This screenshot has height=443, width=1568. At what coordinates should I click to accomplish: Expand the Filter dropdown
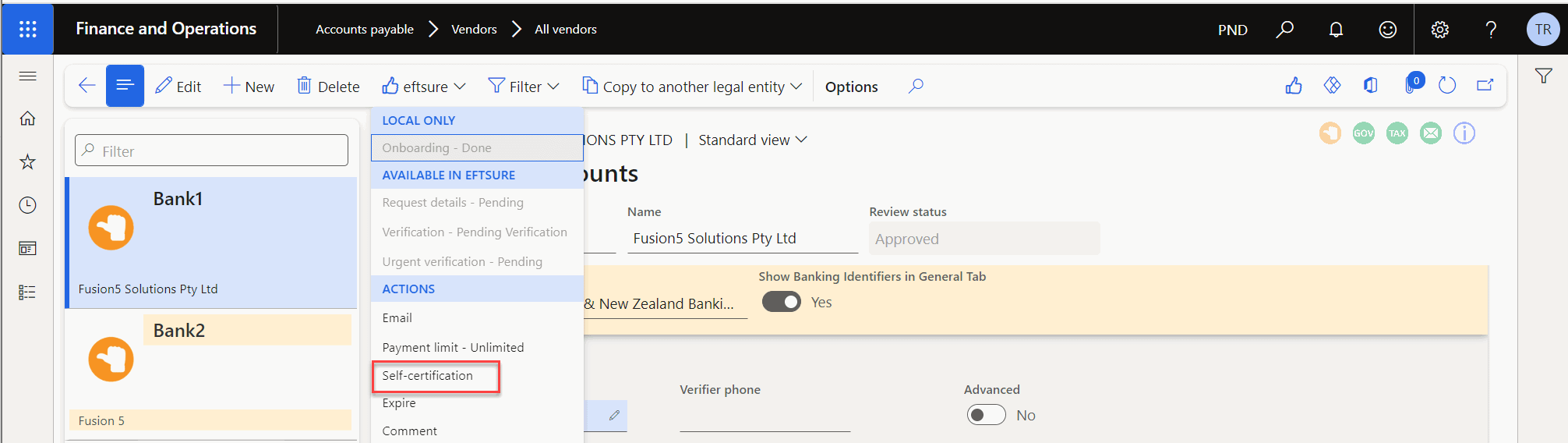pyautogui.click(x=524, y=86)
